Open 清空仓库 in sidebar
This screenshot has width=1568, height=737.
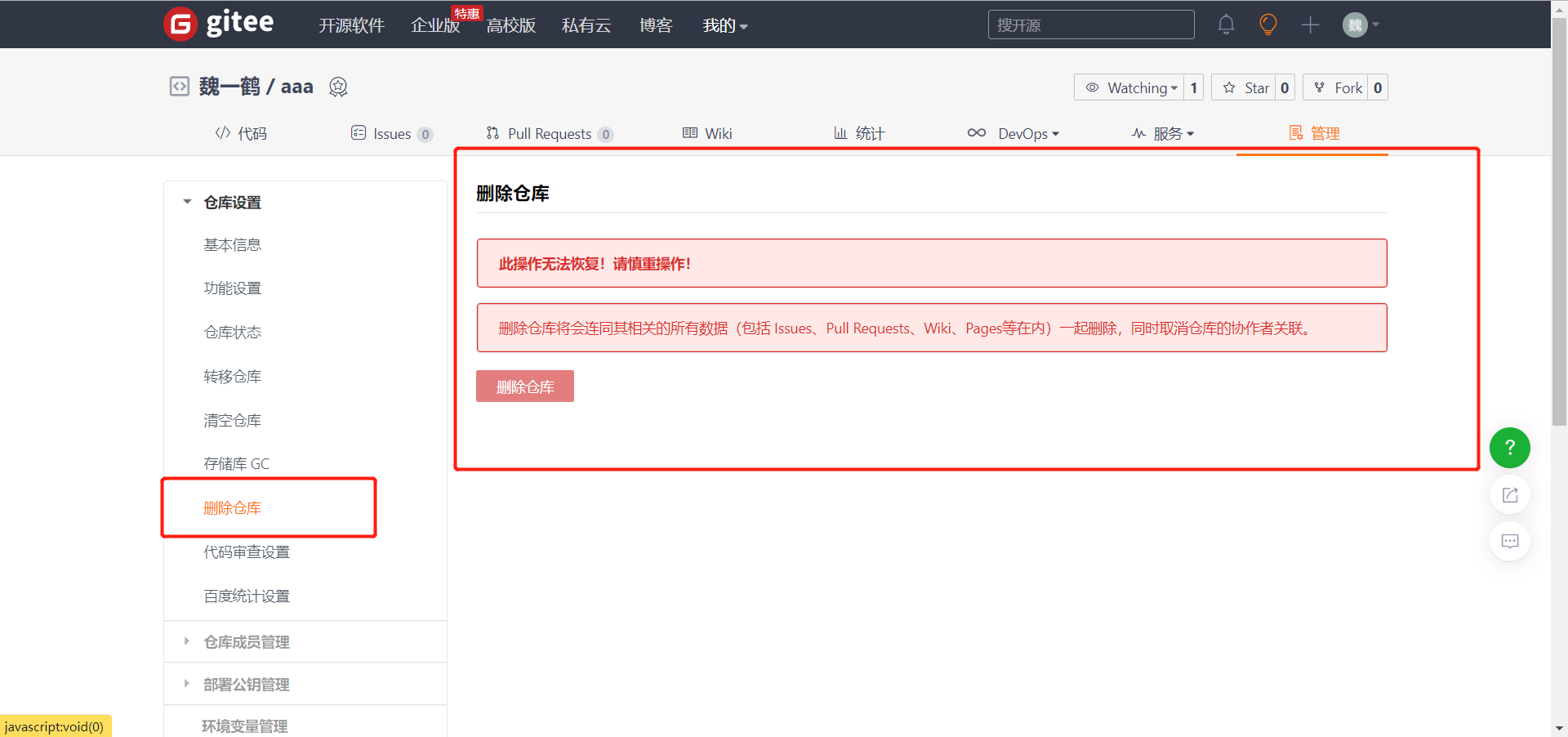point(233,420)
